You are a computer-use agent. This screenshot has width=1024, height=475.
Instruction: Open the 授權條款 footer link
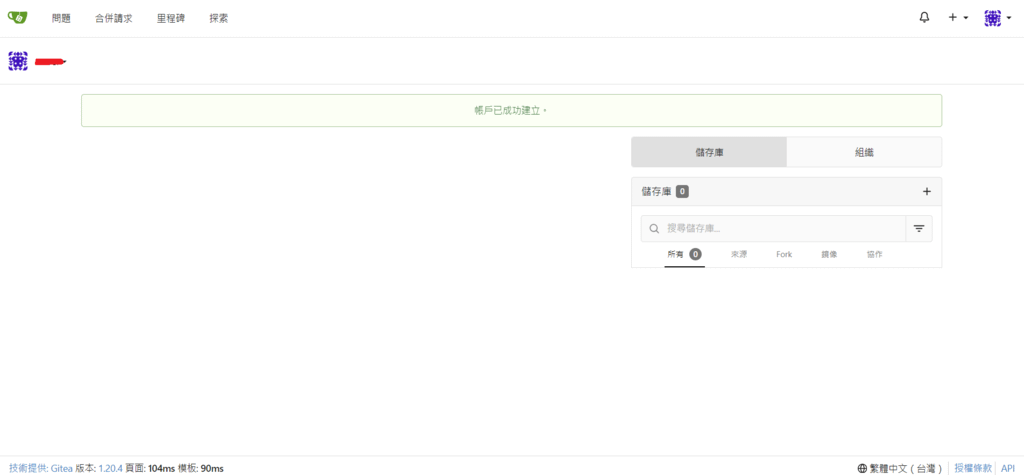[x=973, y=468]
